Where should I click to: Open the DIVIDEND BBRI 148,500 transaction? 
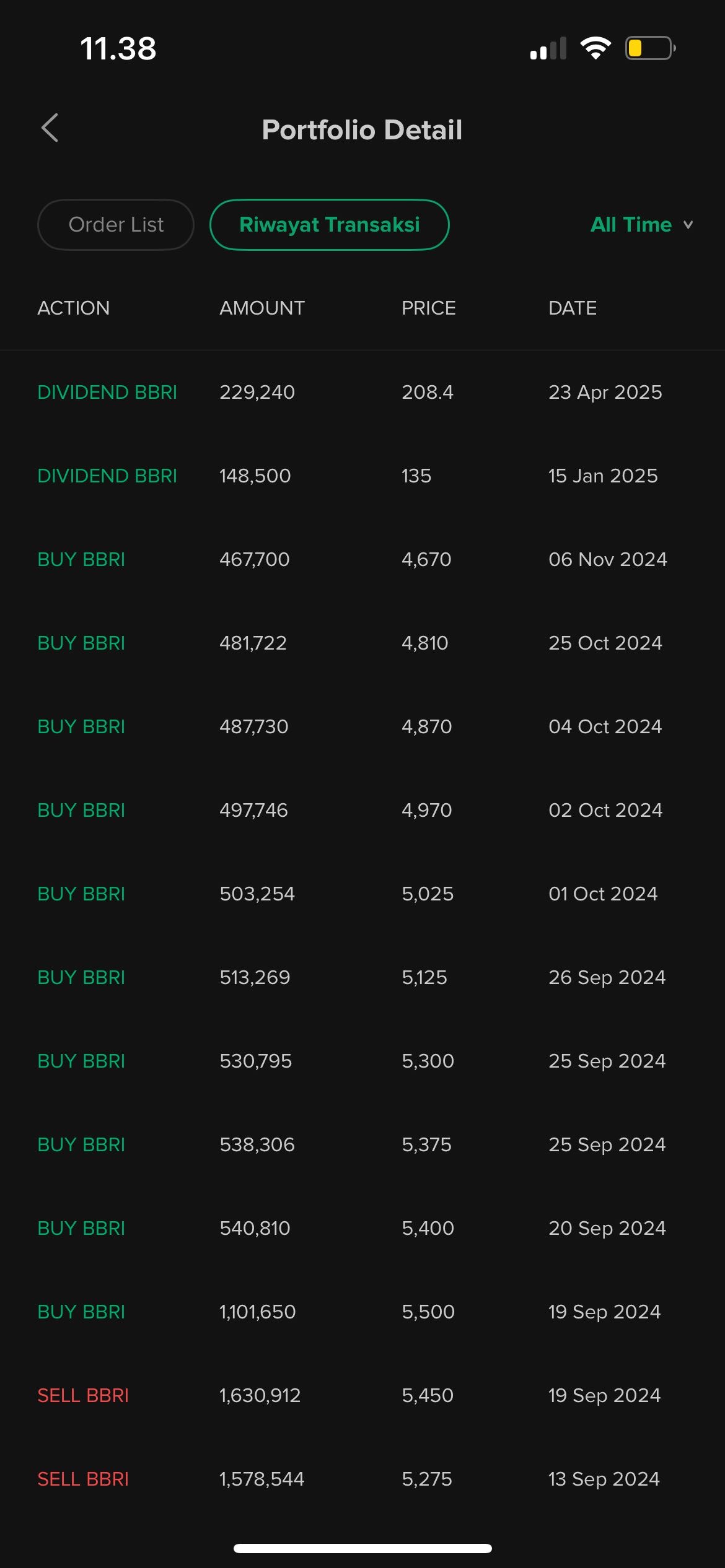coord(362,476)
